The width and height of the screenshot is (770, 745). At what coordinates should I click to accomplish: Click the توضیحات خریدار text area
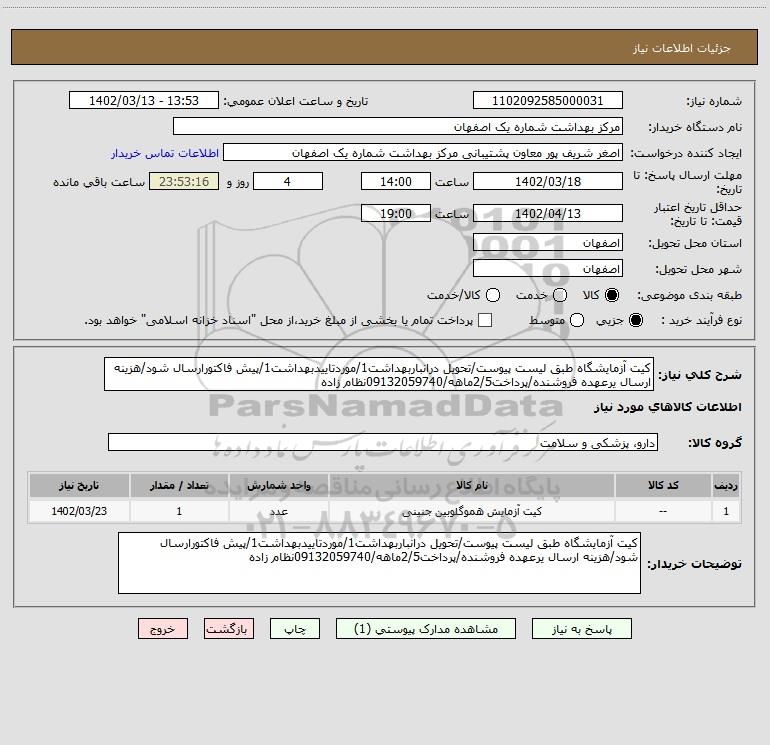pos(380,563)
